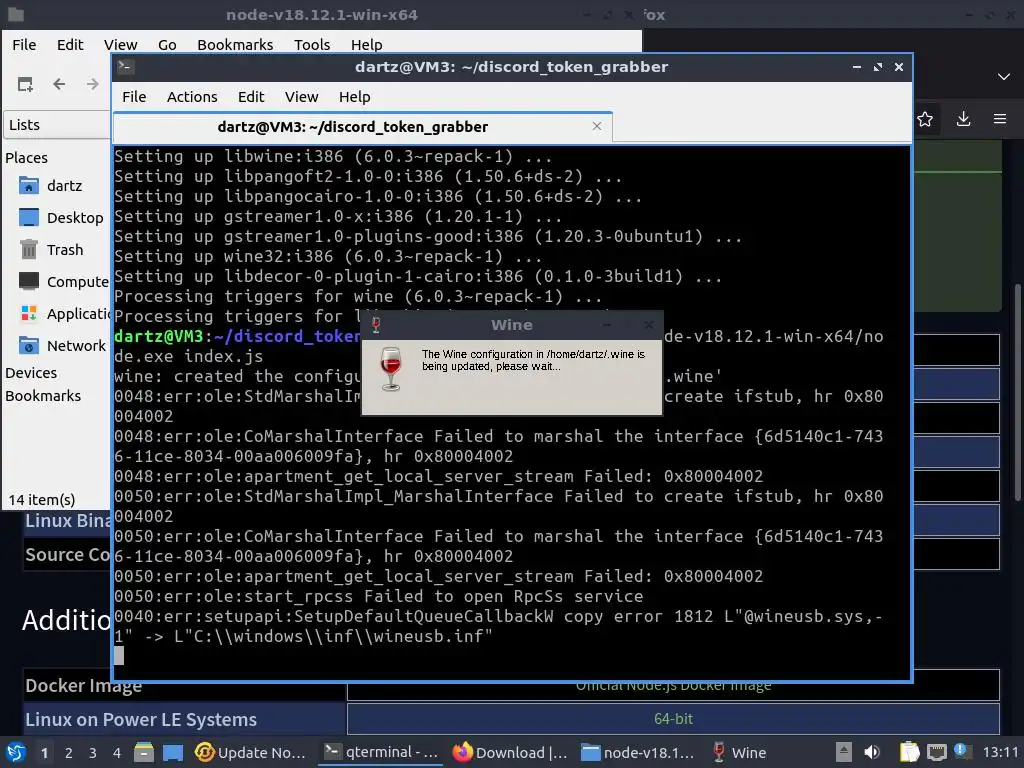Click the Wine configuration update message
Screen dimensions: 1024x768
533,360
